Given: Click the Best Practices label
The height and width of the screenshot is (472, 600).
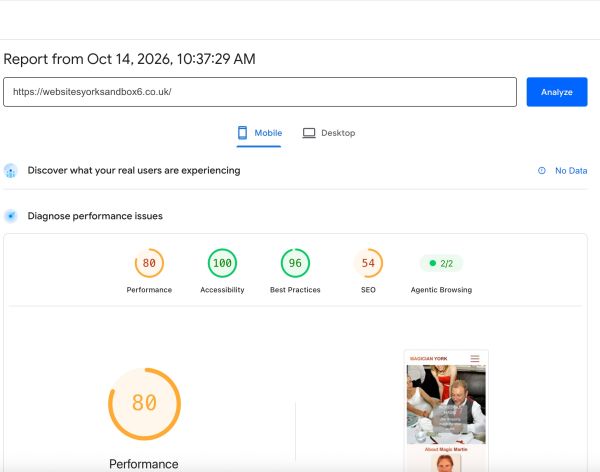Looking at the screenshot, I should pos(295,290).
